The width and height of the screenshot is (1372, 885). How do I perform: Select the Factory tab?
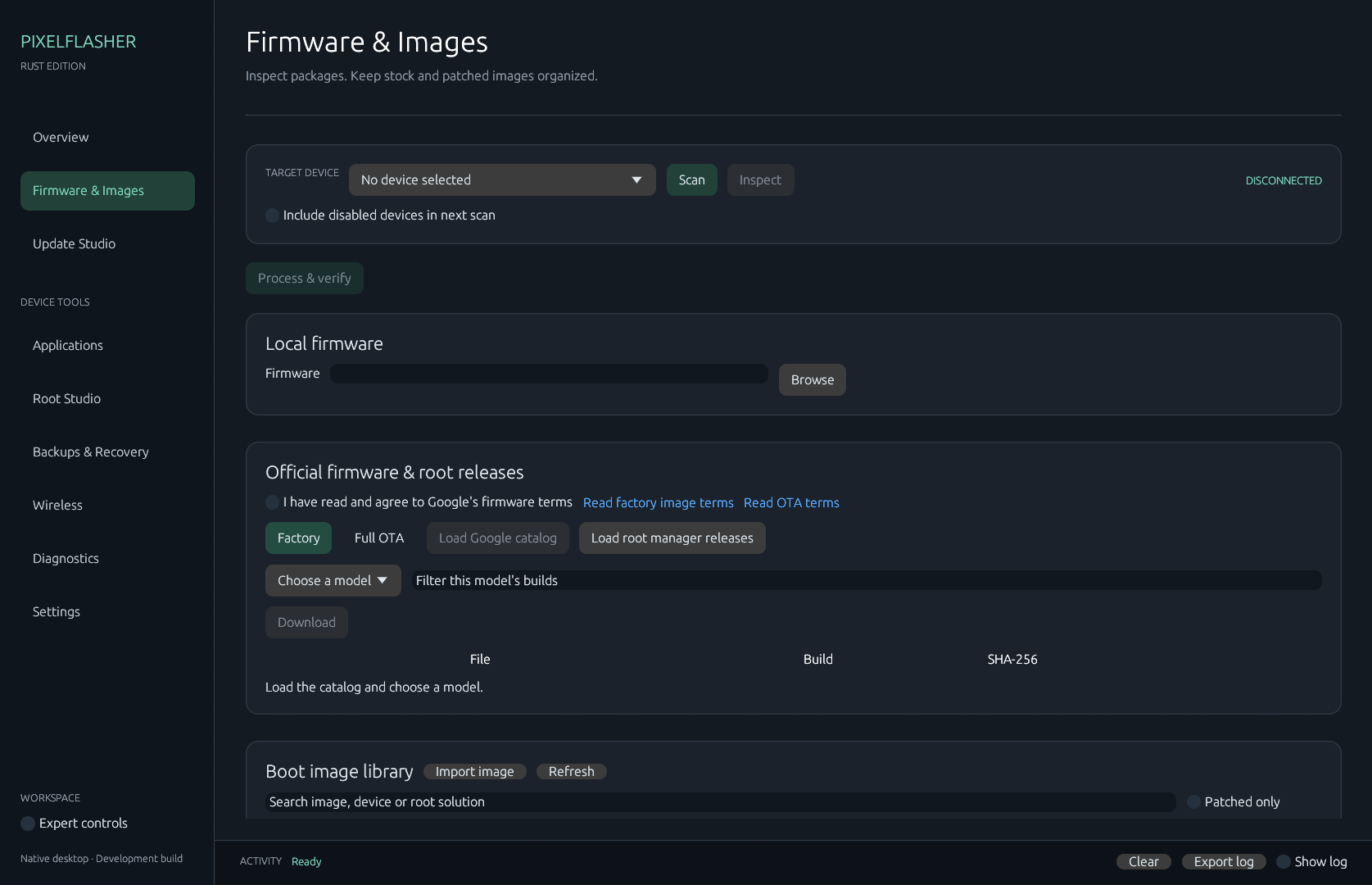299,538
